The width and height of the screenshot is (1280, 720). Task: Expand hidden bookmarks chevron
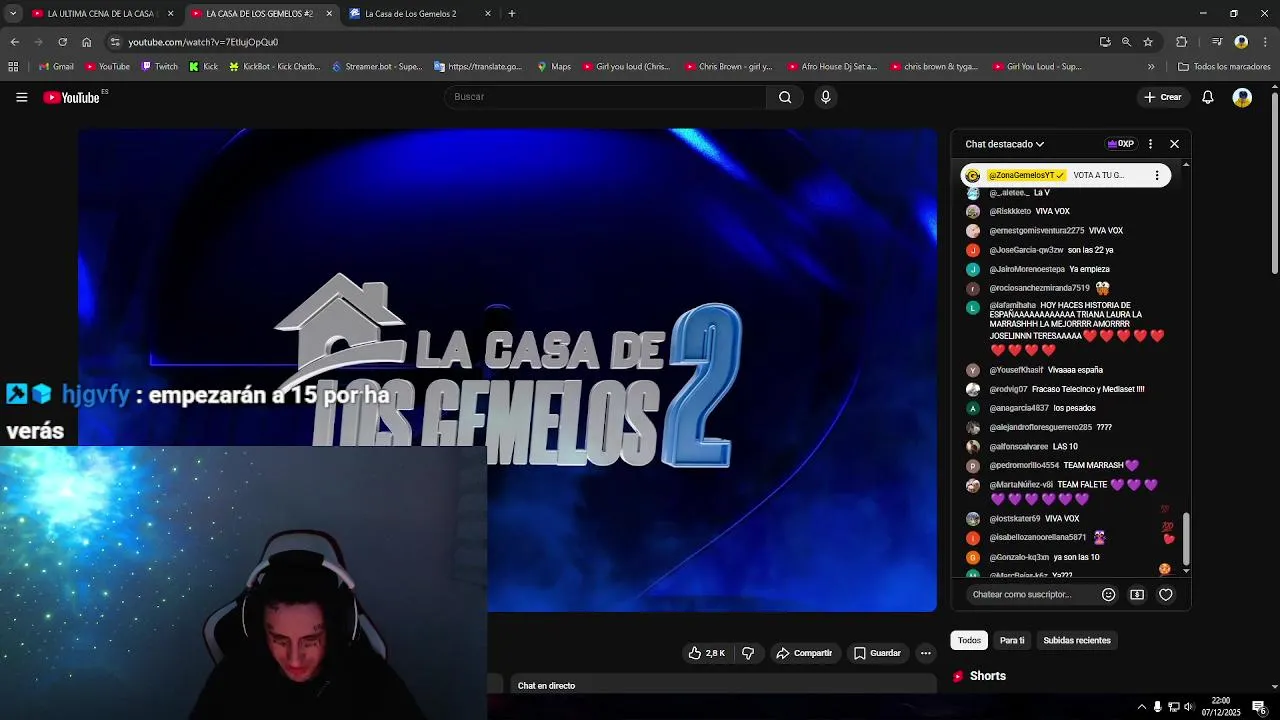pos(1151,67)
